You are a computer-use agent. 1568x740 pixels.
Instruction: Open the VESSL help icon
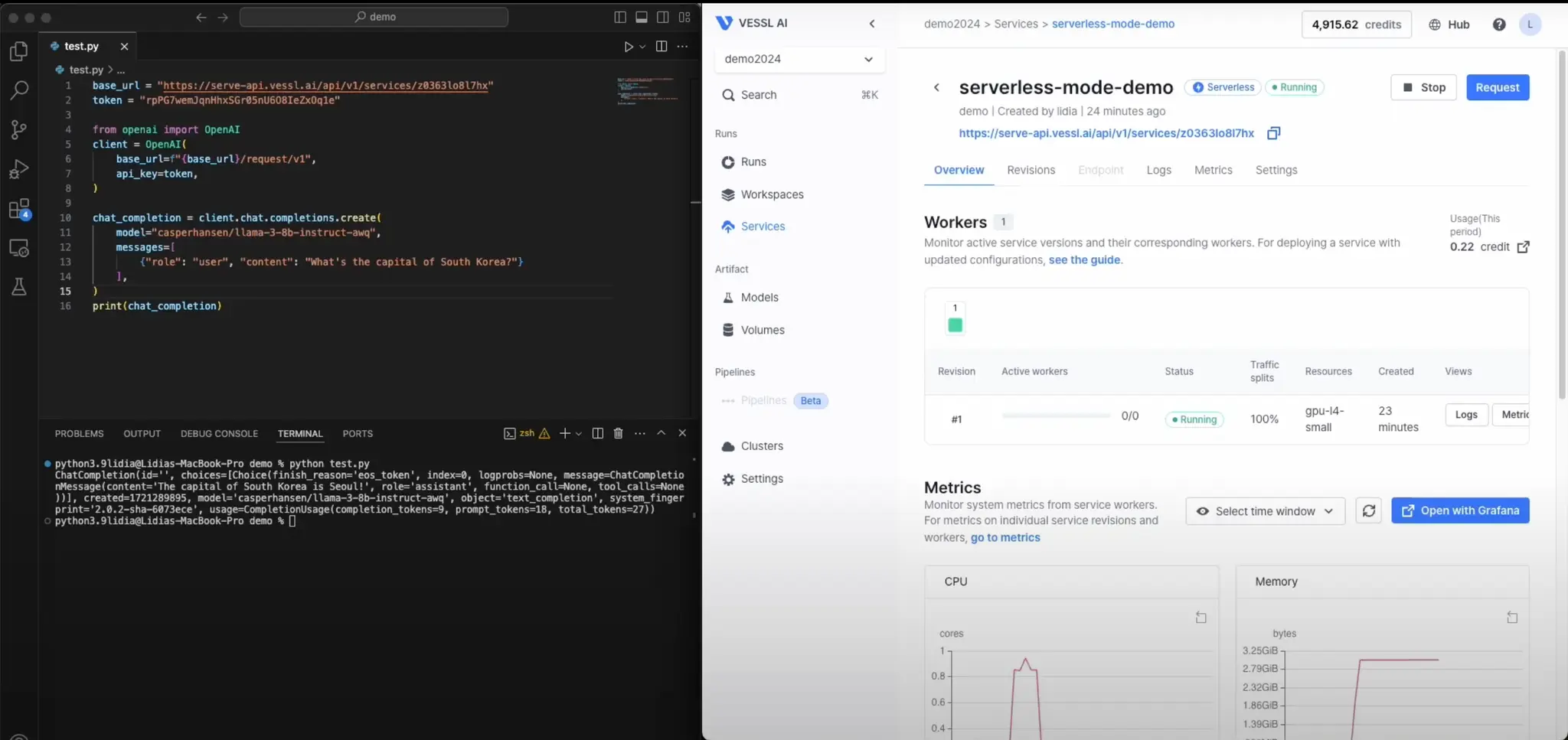1499,24
